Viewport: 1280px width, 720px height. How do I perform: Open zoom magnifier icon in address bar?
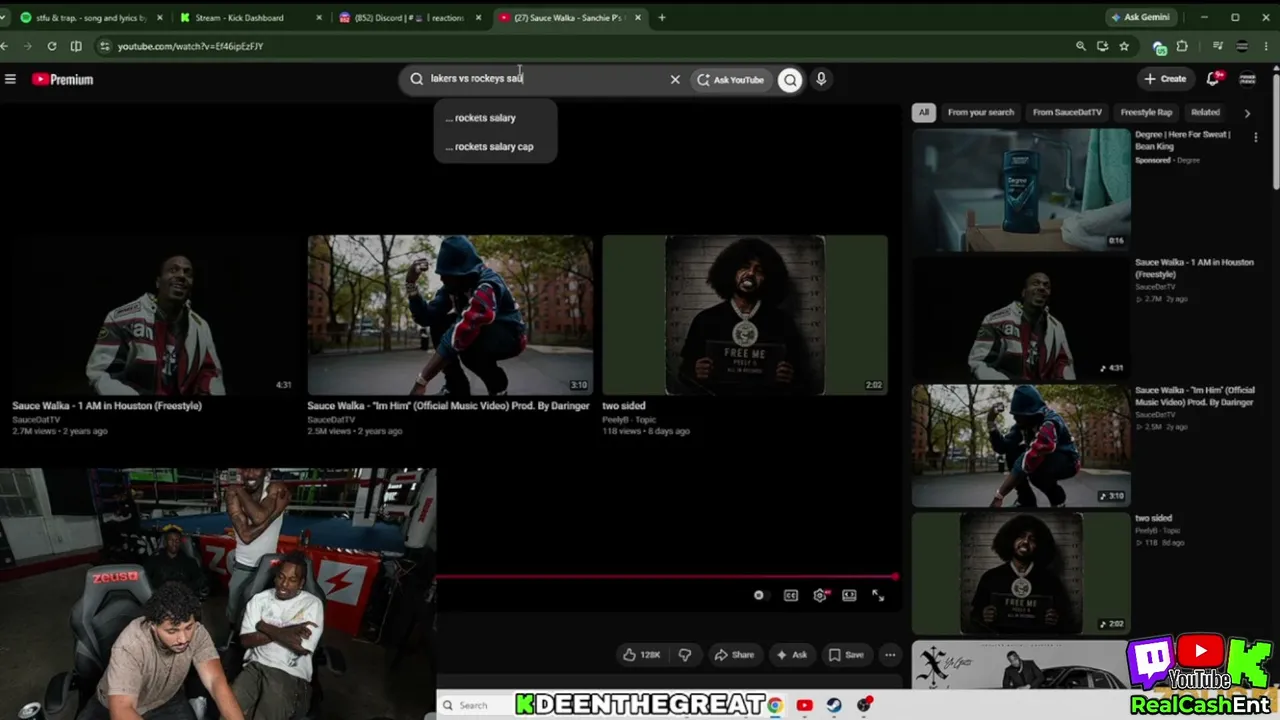[1080, 46]
